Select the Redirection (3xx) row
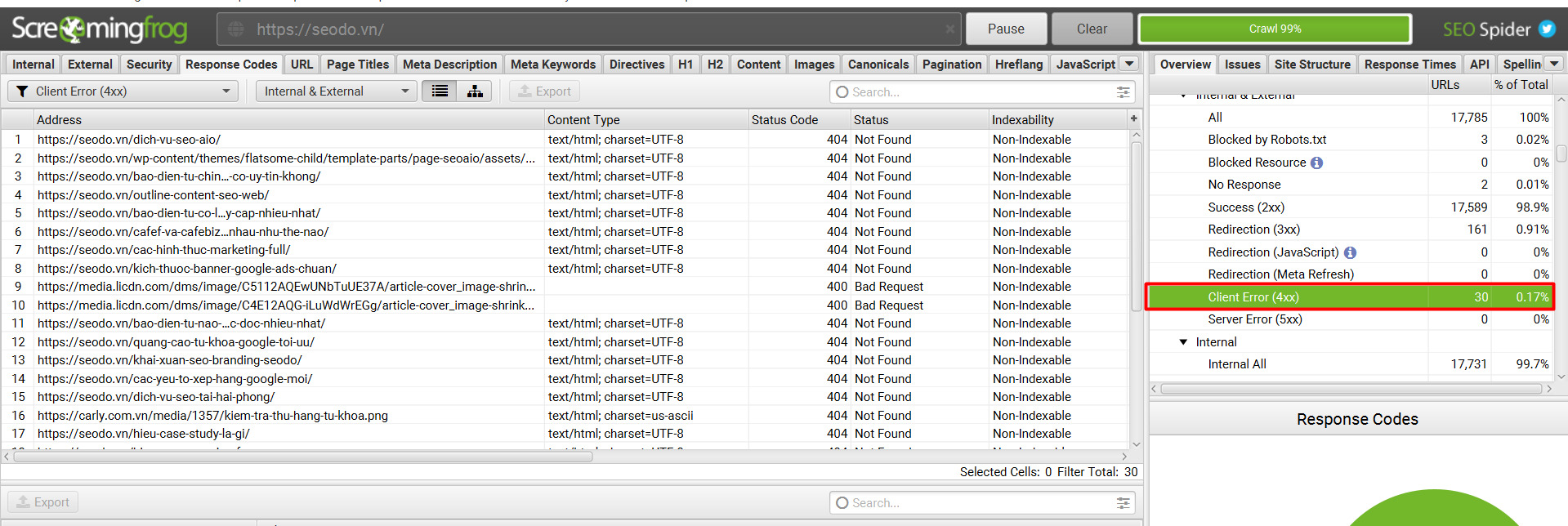This screenshot has width=1568, height=526. [1350, 230]
